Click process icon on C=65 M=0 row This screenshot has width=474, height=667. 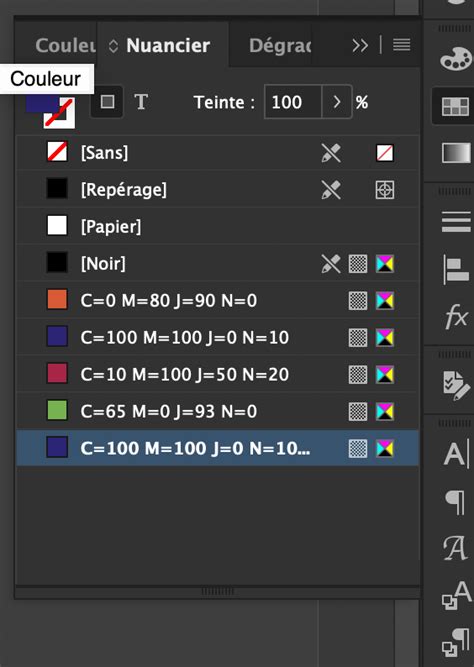coord(358,412)
